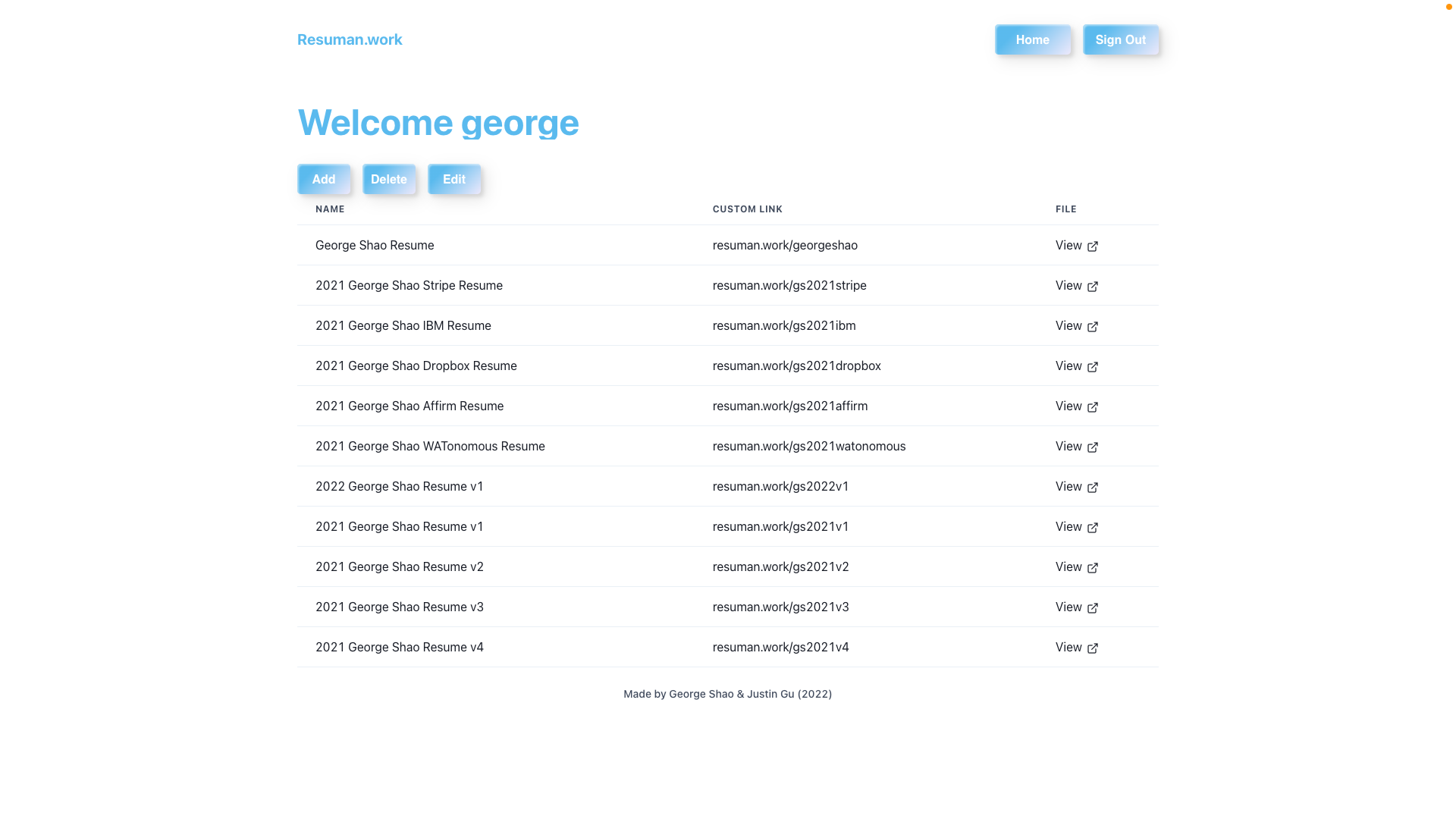Open external link icon for George Shao Resume
1456x819 pixels.
pyautogui.click(x=1092, y=246)
